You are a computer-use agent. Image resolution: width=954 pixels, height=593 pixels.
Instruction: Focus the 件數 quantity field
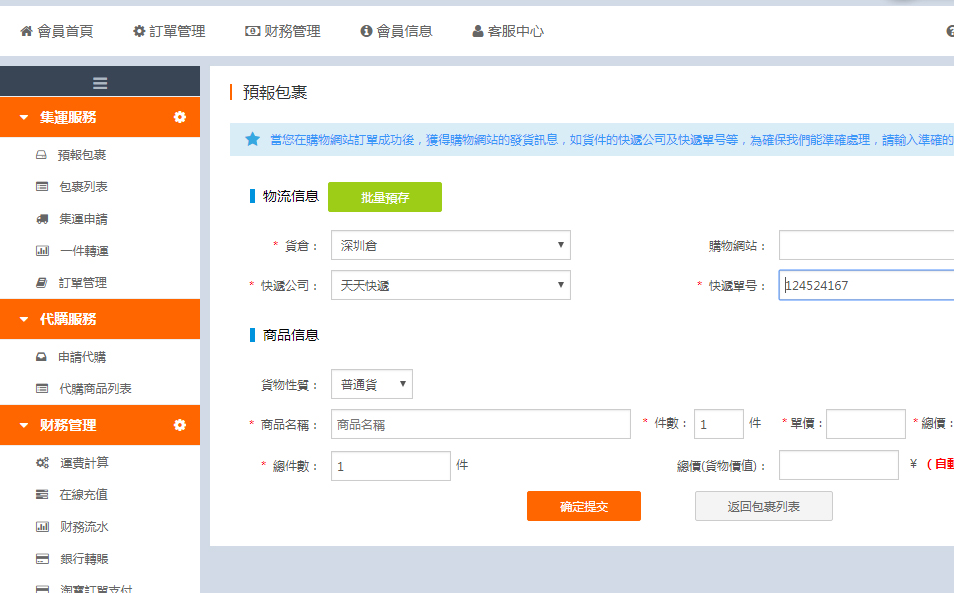tap(719, 424)
